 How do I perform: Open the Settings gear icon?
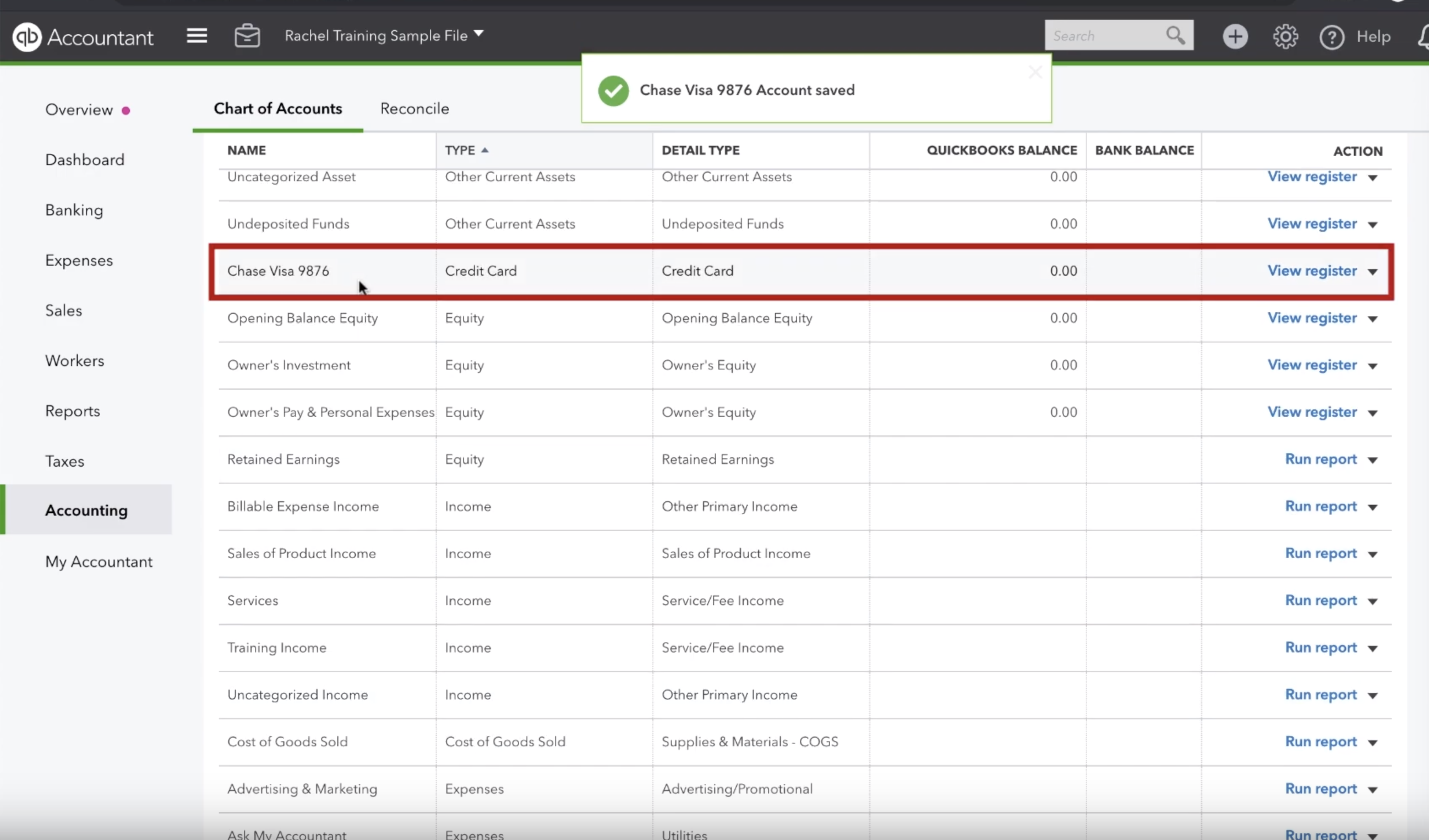[1285, 37]
